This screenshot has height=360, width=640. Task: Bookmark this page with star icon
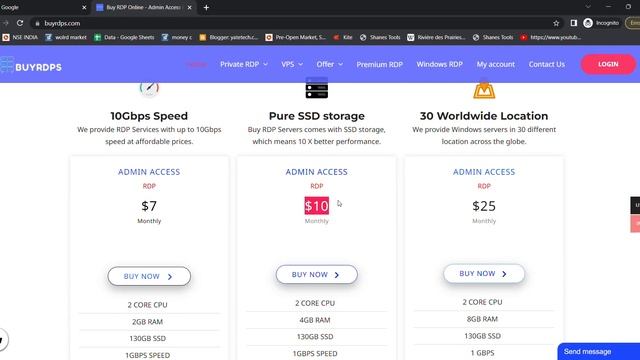tap(556, 23)
